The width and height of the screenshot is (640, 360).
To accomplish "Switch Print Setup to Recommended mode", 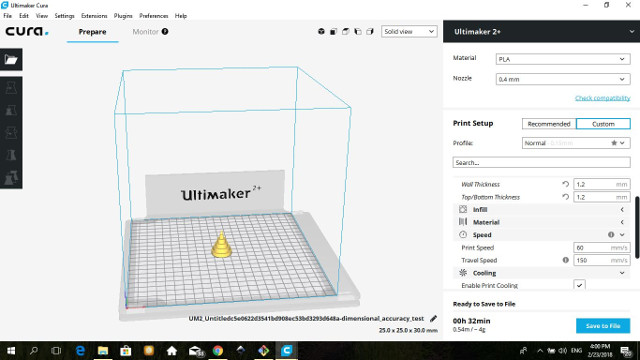I will (549, 124).
